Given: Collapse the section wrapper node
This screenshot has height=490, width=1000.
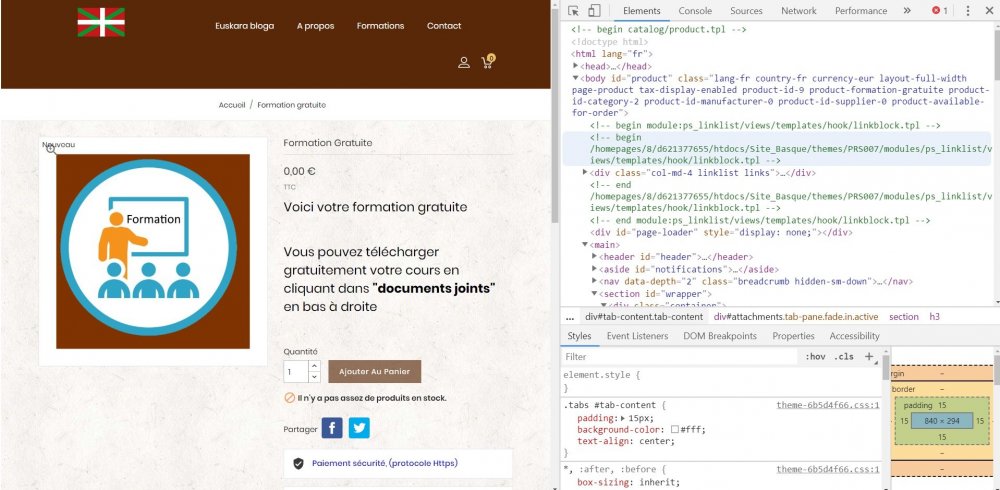Looking at the screenshot, I should point(594,293).
